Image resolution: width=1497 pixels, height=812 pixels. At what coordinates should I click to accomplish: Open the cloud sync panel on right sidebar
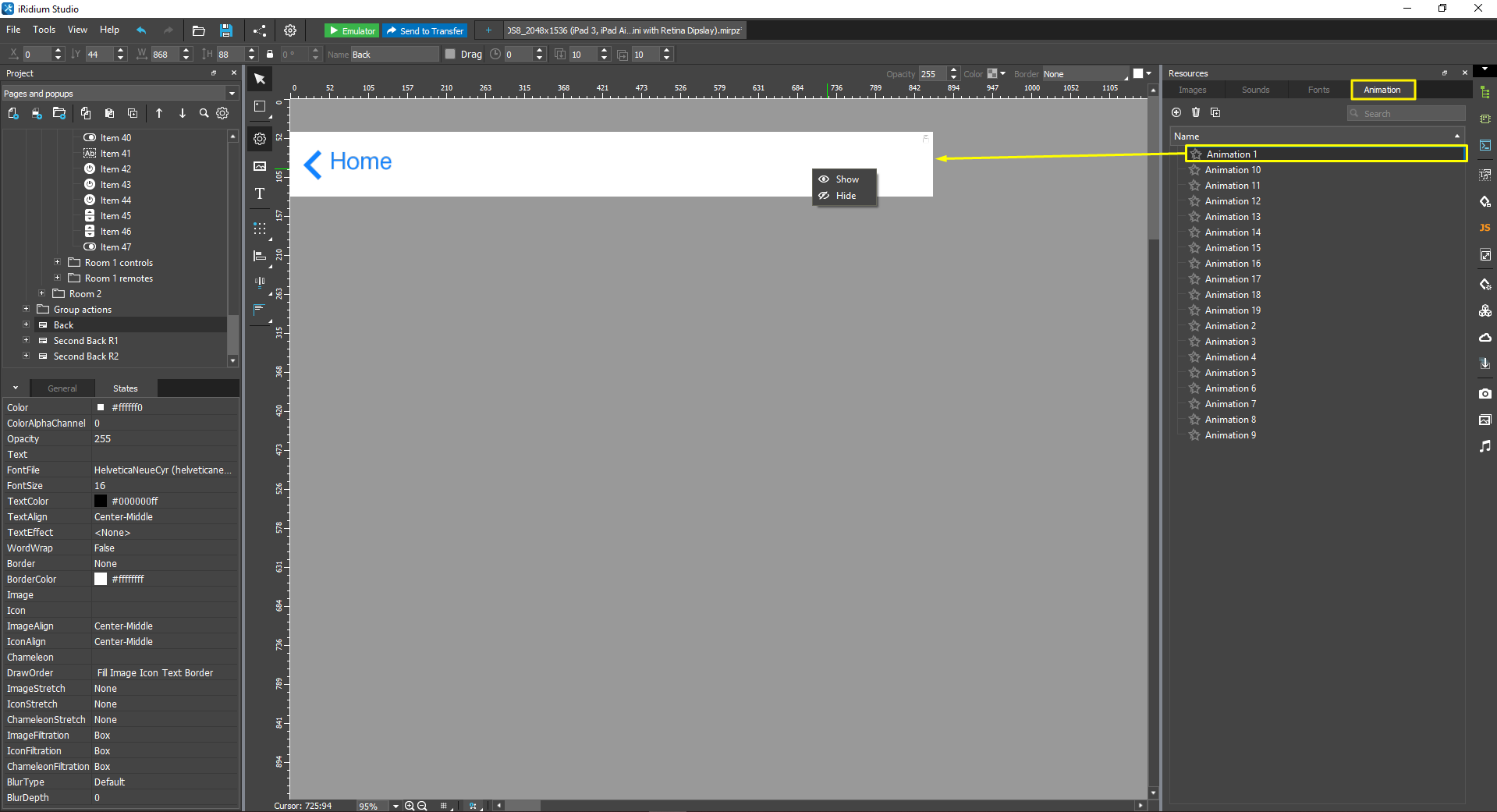pyautogui.click(x=1485, y=337)
